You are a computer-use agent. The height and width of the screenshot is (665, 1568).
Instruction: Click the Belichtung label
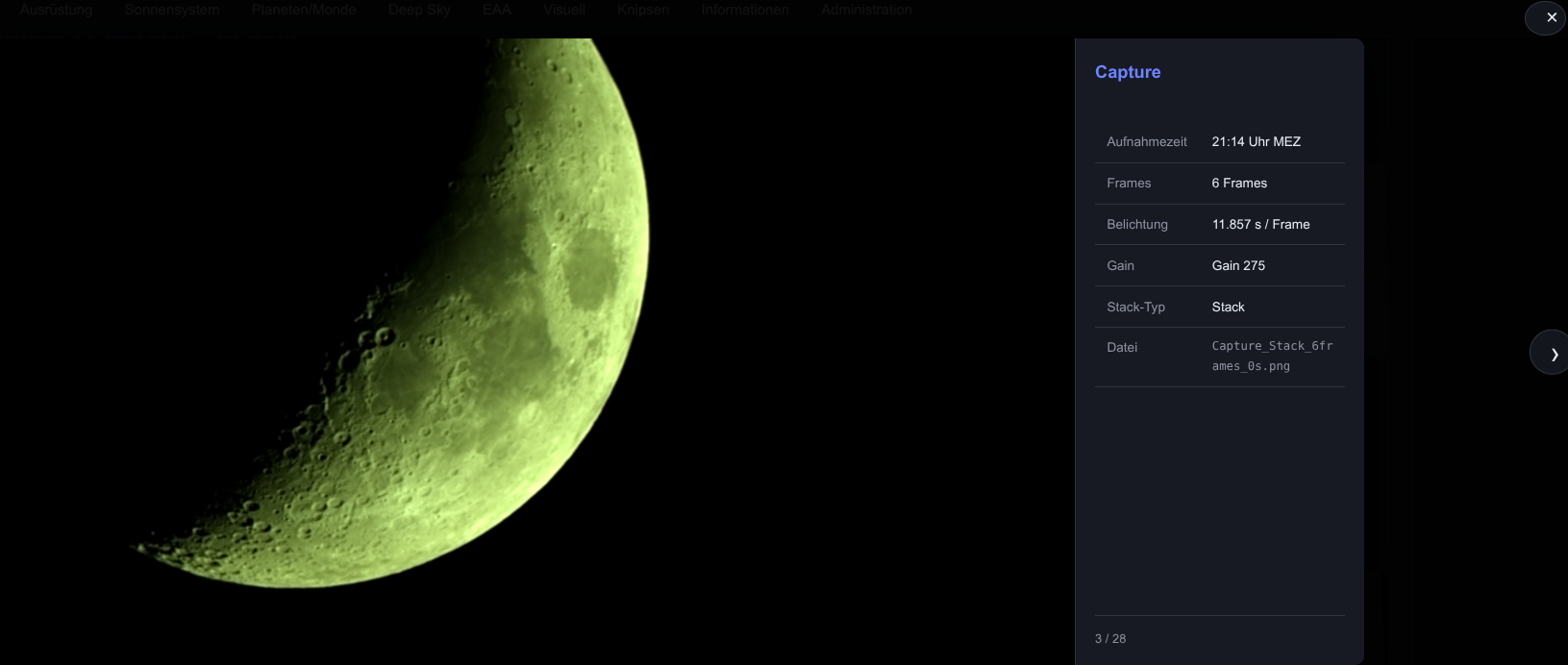click(1137, 224)
